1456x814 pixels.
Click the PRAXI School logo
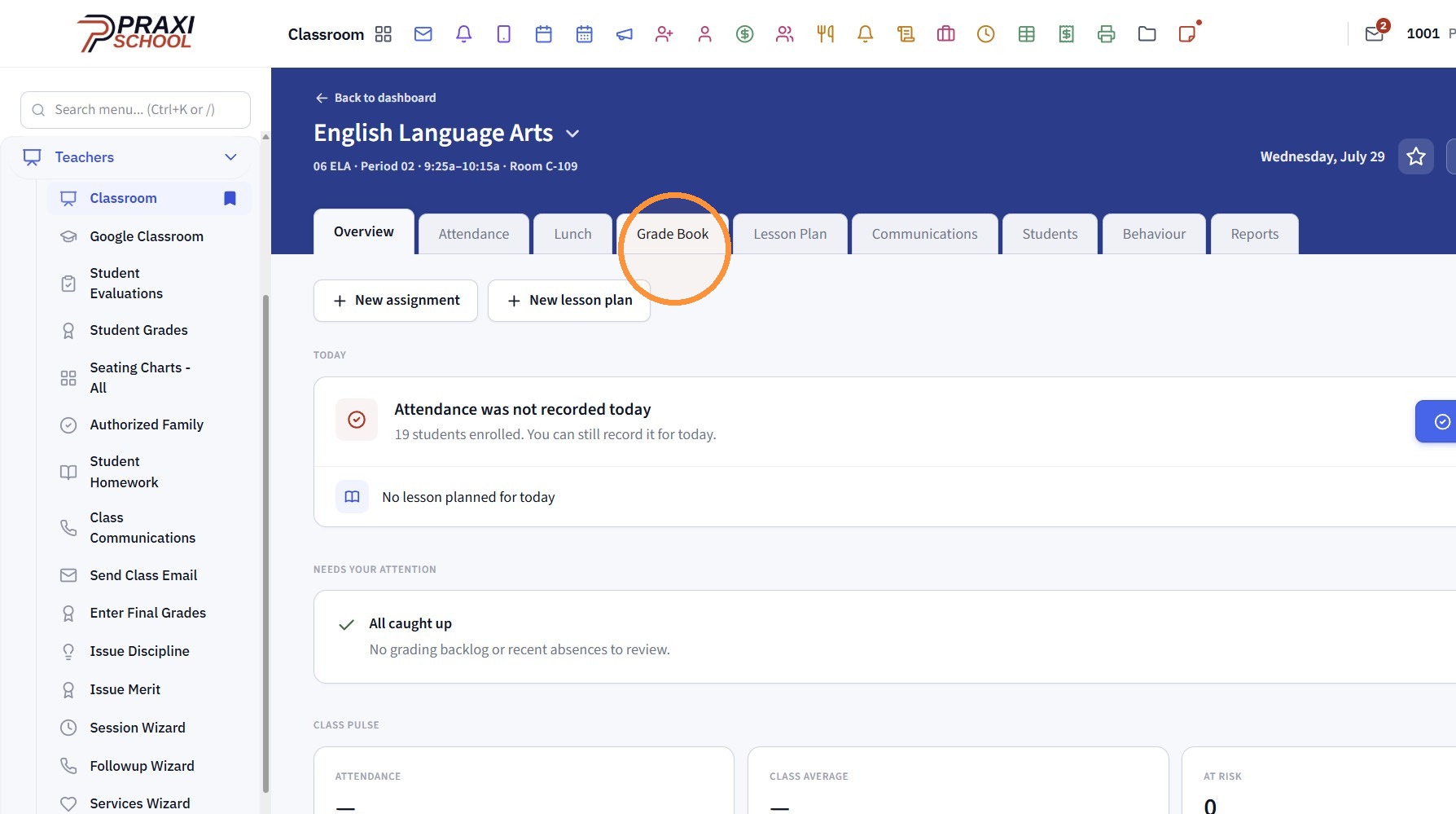(136, 33)
